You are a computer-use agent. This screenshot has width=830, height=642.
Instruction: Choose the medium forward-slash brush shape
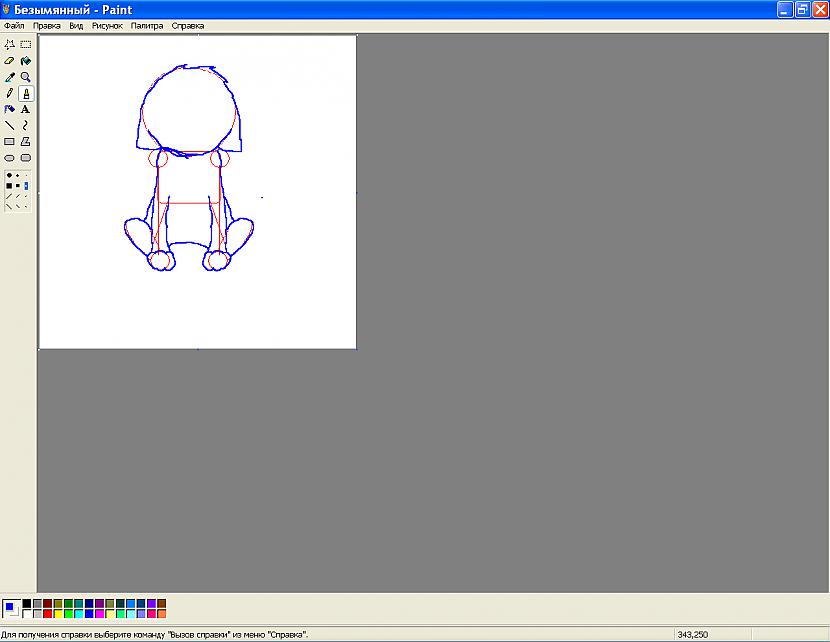[17, 196]
